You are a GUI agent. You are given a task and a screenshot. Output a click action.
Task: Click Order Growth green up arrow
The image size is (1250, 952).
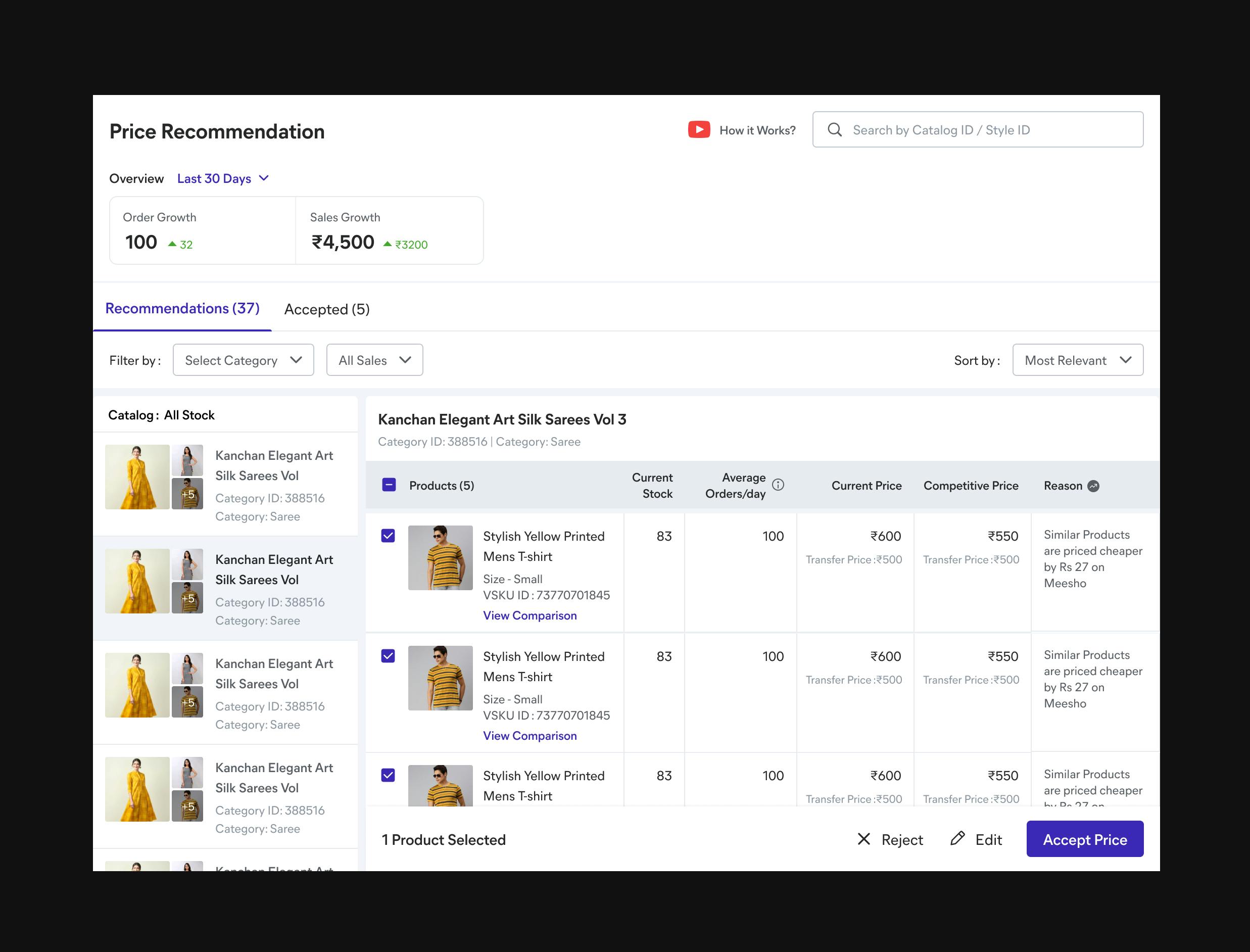point(172,244)
